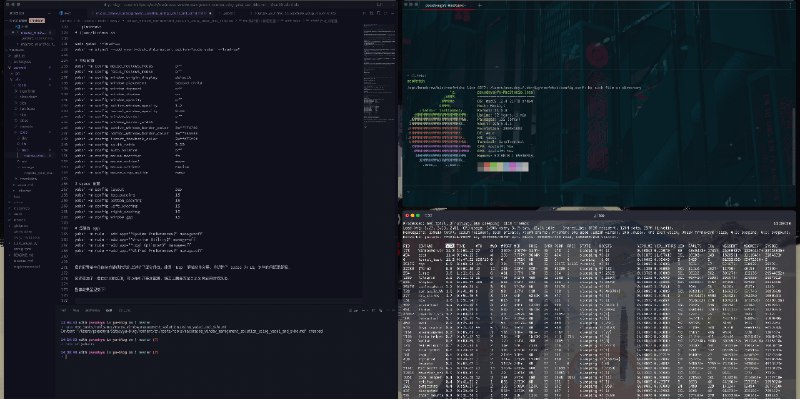Click the 'window_placement second_child' config line
This screenshot has height=399, width=800.
[x=139, y=83]
